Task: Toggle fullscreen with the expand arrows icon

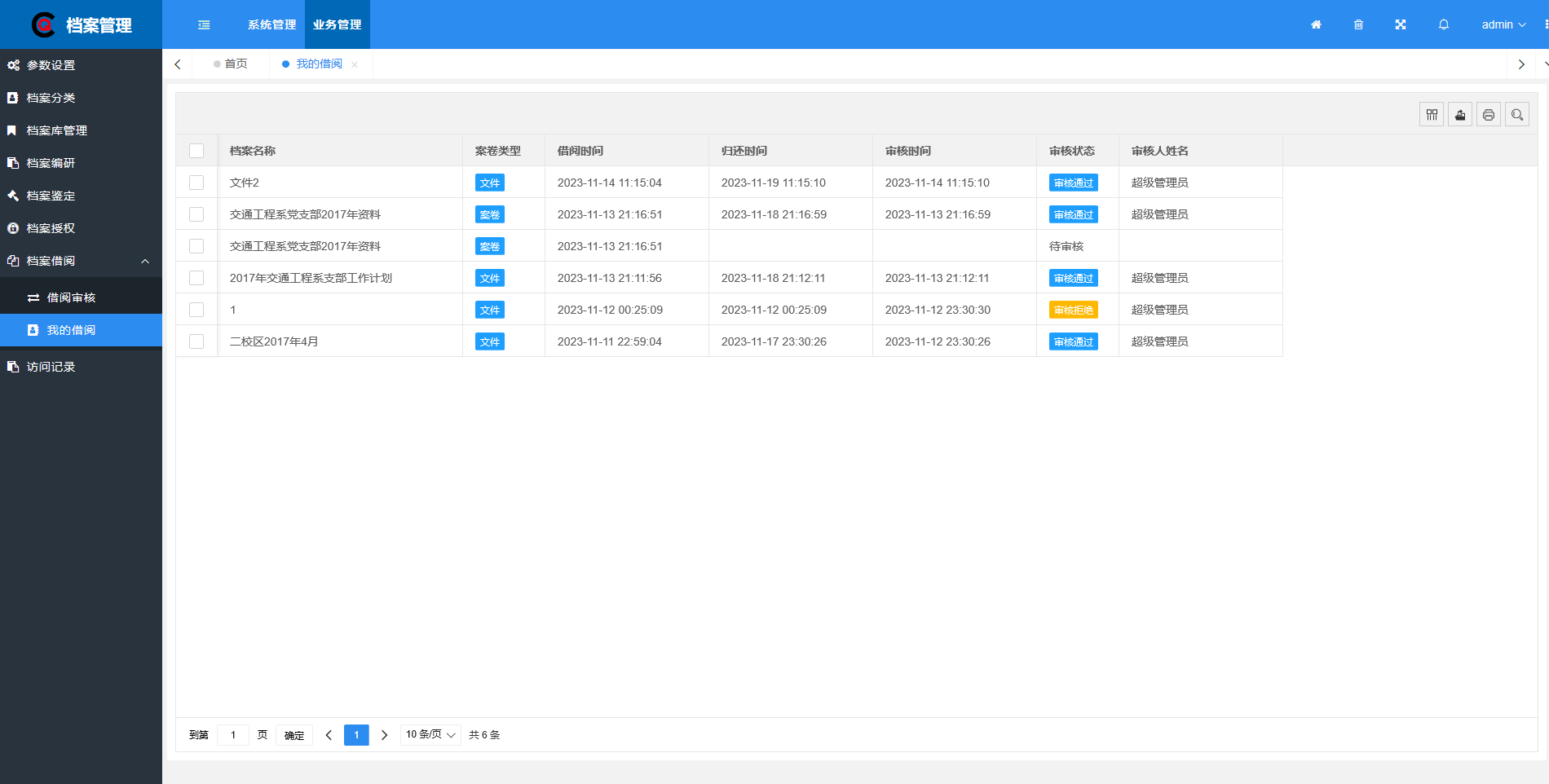Action: pyautogui.click(x=1401, y=24)
